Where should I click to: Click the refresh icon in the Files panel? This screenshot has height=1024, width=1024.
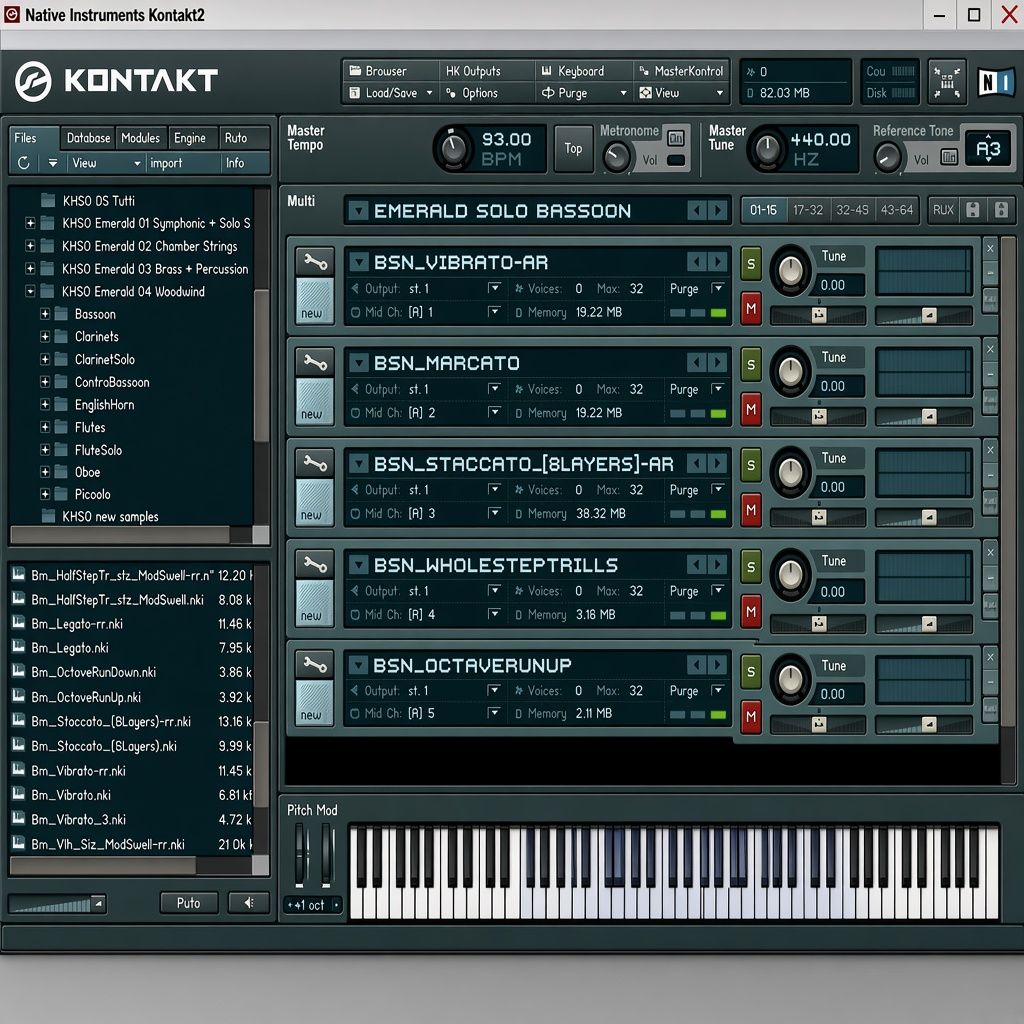pyautogui.click(x=24, y=163)
